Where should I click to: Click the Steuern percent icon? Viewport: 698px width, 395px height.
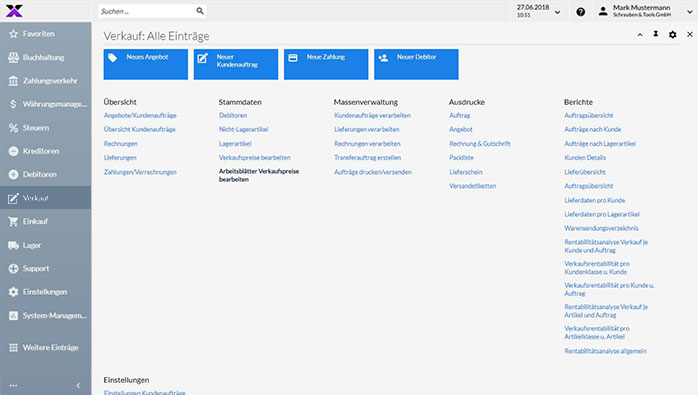(13, 128)
